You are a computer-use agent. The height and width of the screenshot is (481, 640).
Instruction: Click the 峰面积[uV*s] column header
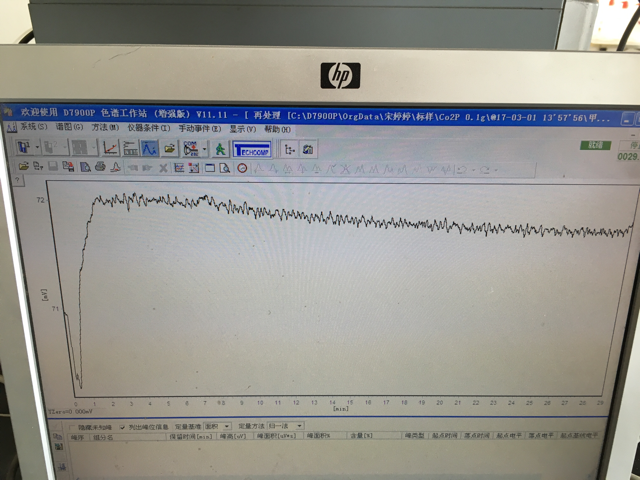pyautogui.click(x=279, y=436)
